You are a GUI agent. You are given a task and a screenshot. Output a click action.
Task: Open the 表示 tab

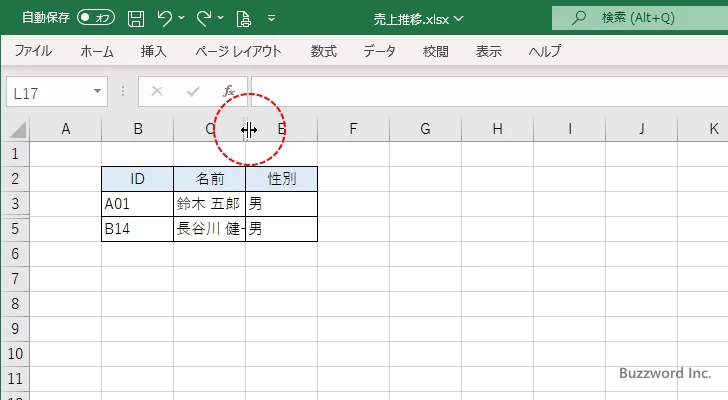[488, 51]
